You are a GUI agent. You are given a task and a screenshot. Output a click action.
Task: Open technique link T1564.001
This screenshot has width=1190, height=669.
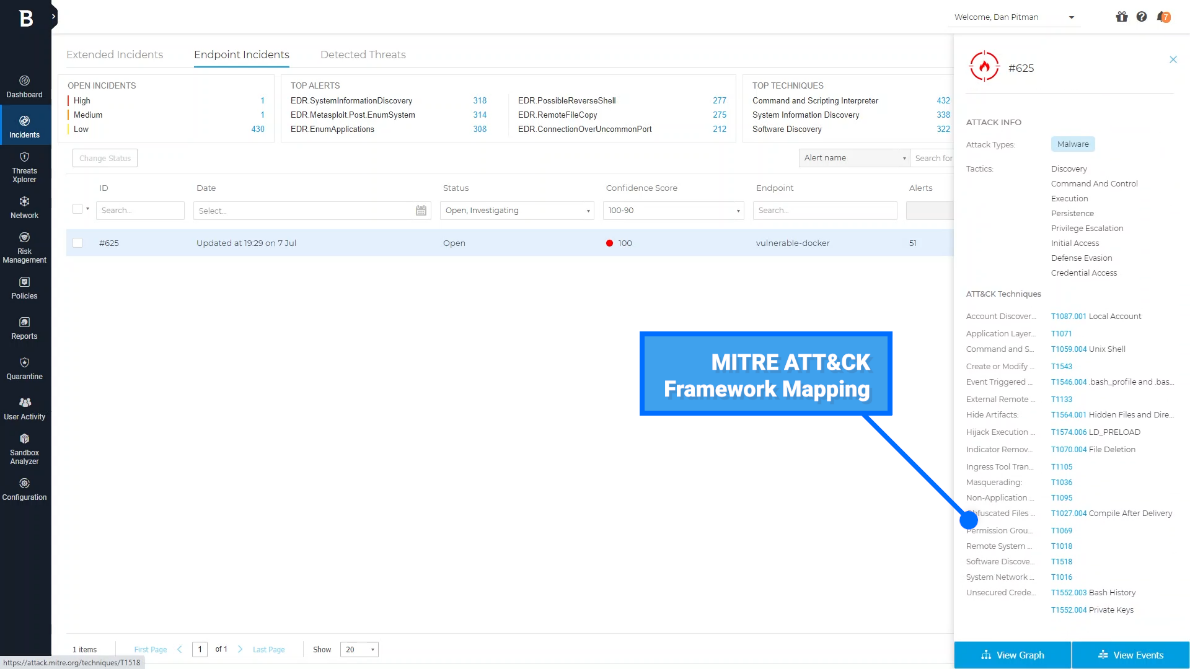point(1069,415)
